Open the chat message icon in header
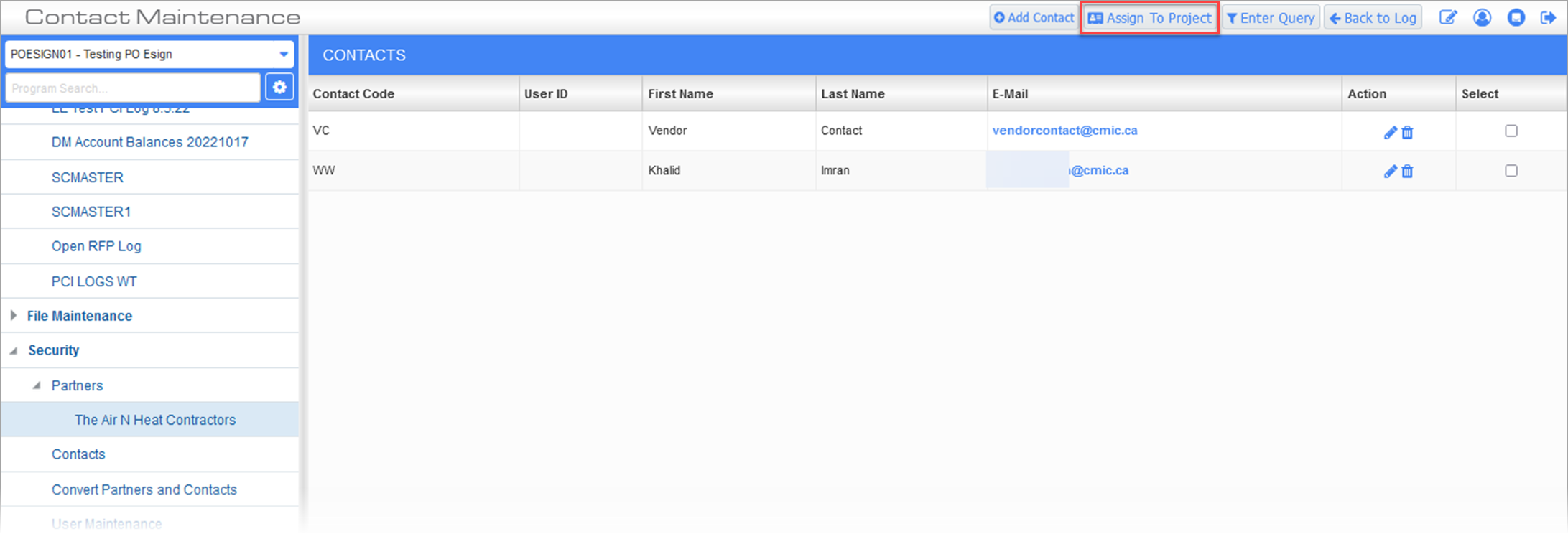This screenshot has height=534, width=1568. click(1516, 18)
